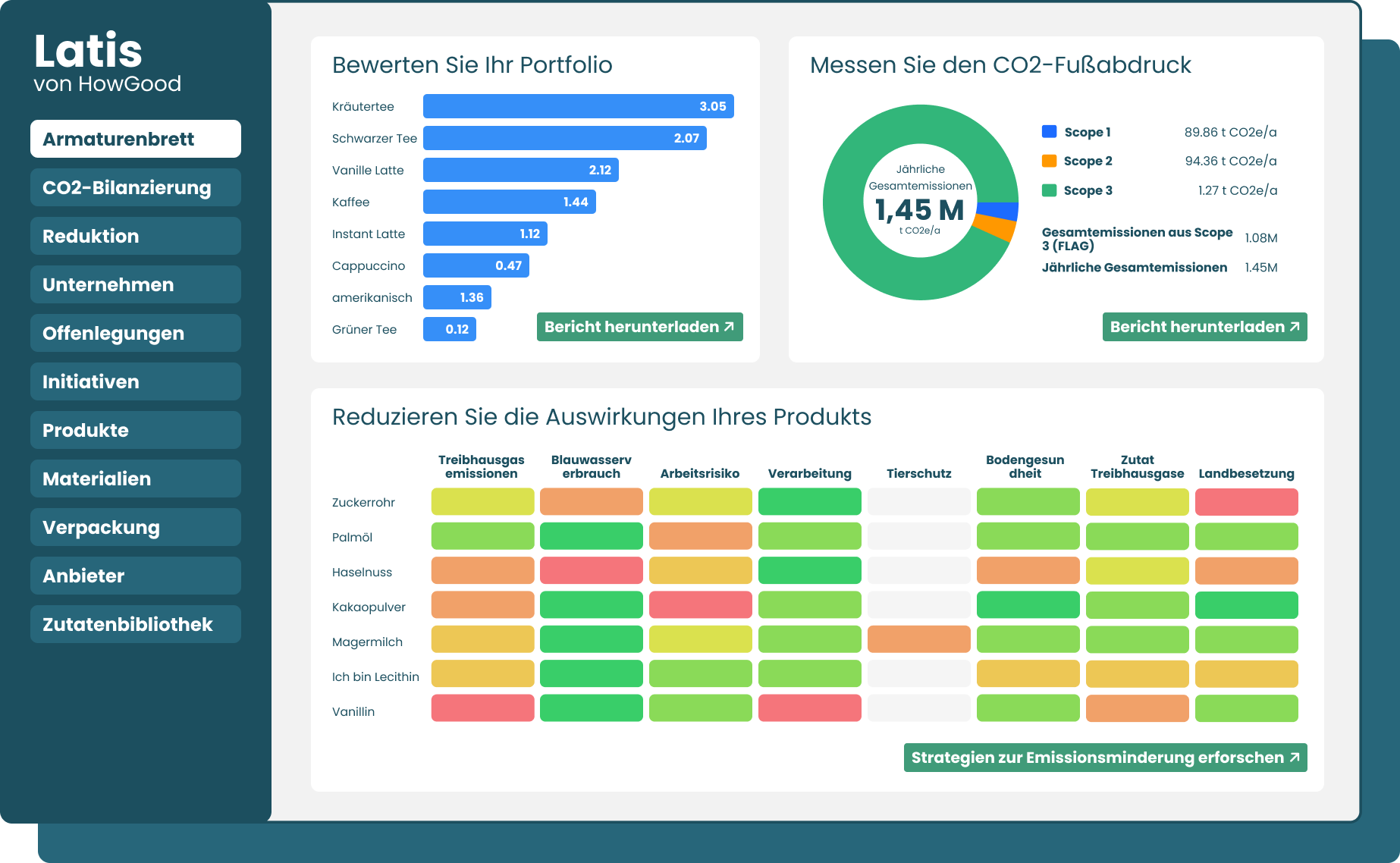Open the Armaturenbrett sidebar item
1400x863 pixels.
point(136,139)
